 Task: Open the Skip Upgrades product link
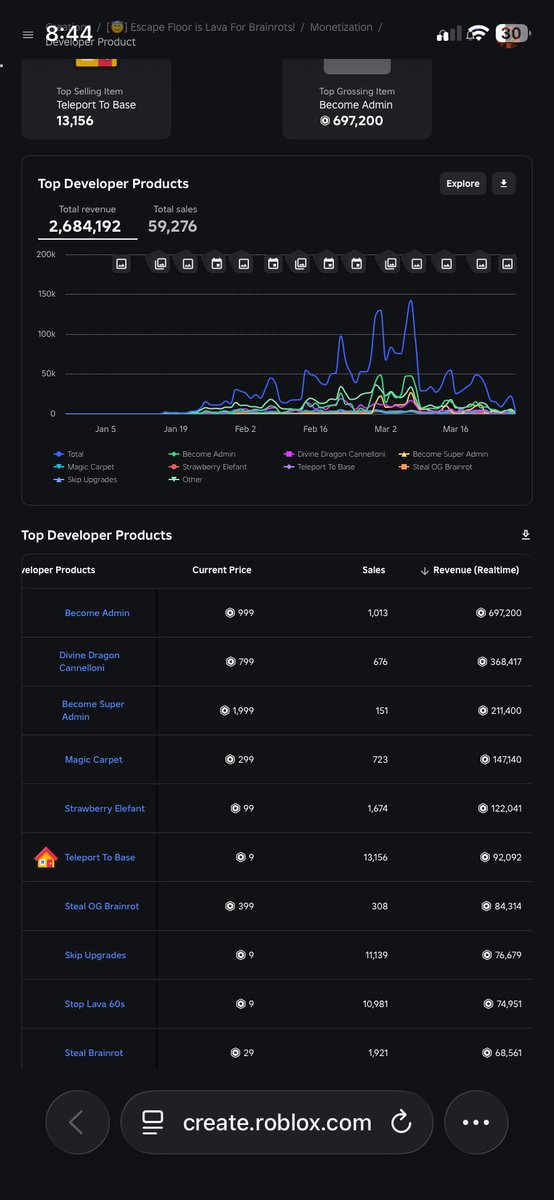pyautogui.click(x=95, y=955)
